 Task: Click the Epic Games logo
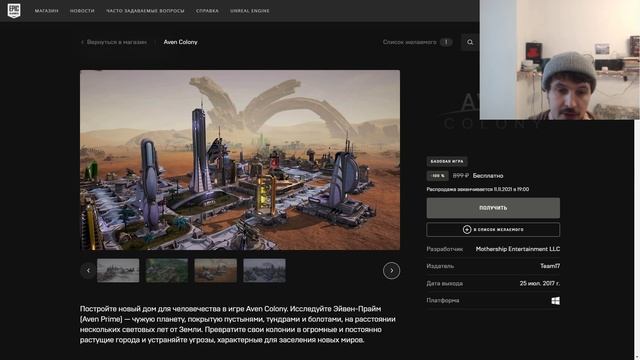coord(14,11)
